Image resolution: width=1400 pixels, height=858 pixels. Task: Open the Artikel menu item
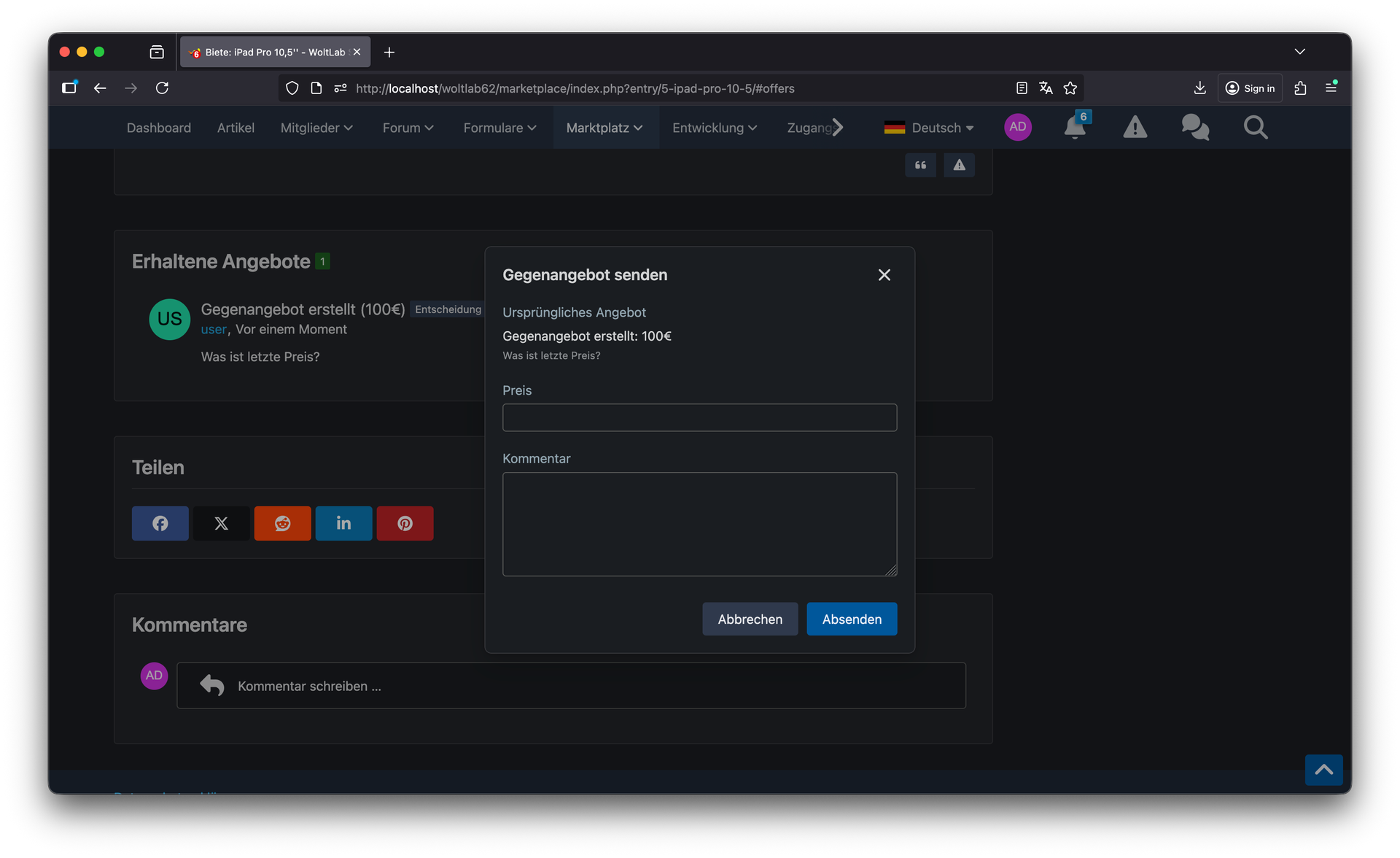pos(236,128)
